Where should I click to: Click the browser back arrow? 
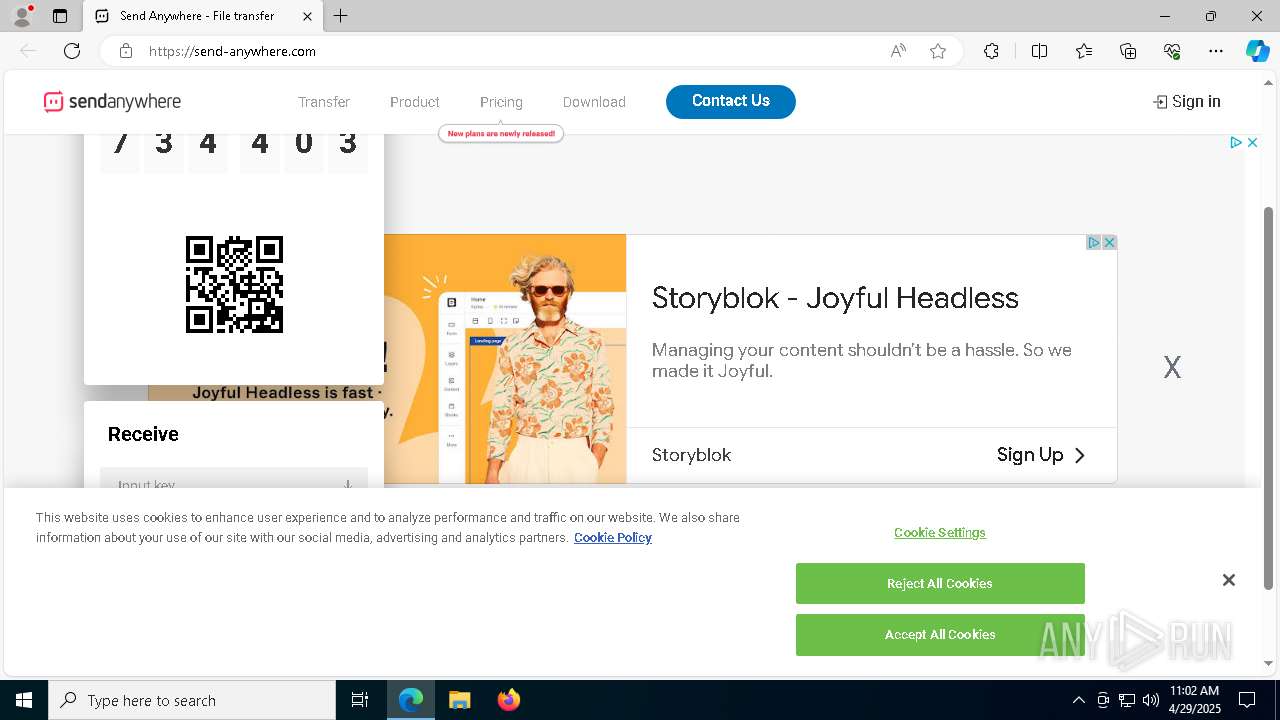28,51
